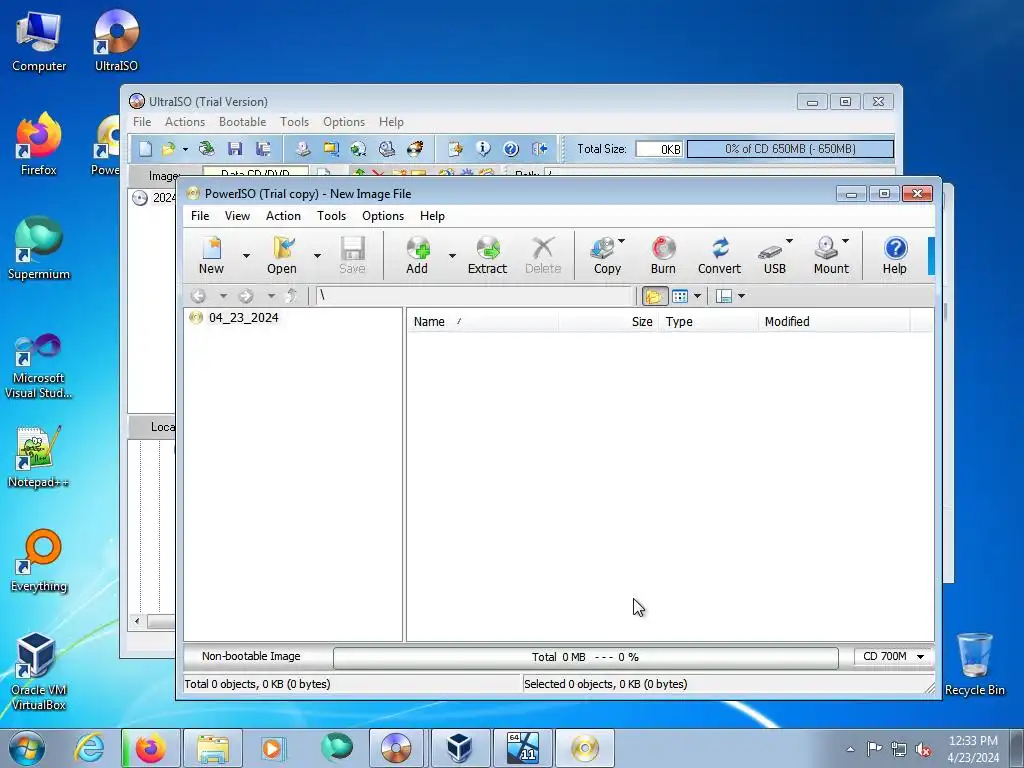Image resolution: width=1024 pixels, height=768 pixels.
Task: Click the Mount icon in PowerISO toolbar
Action: [831, 255]
